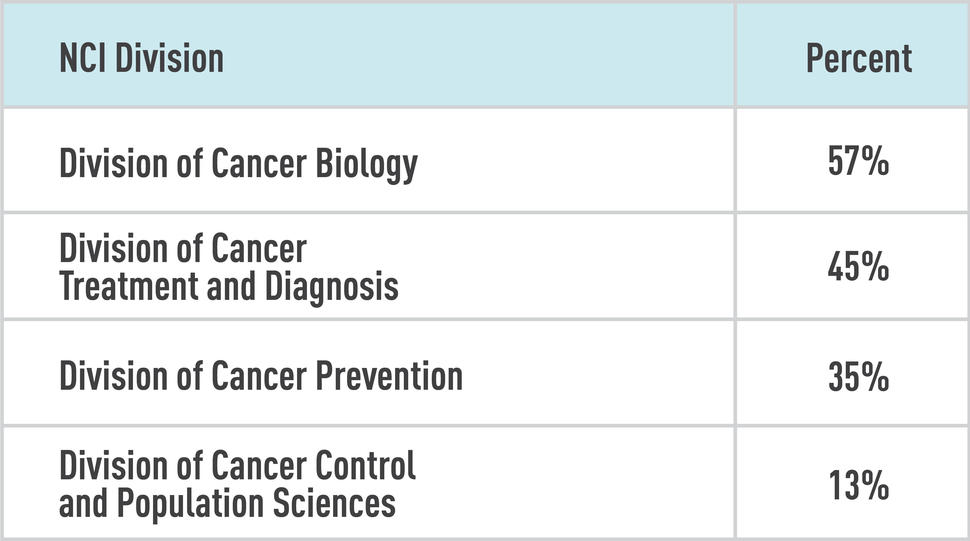Click the word "Prevention" in third row

(389, 376)
